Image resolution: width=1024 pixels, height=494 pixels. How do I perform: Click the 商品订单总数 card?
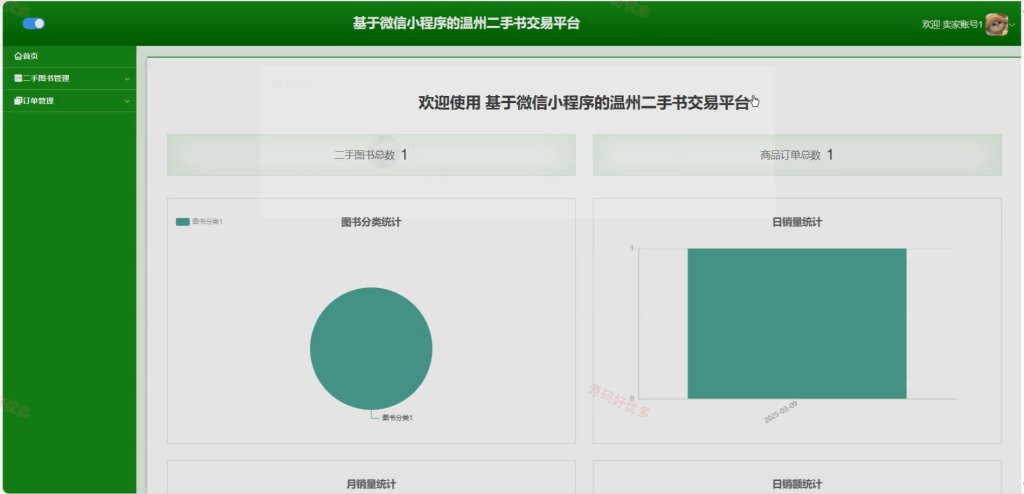(x=797, y=155)
